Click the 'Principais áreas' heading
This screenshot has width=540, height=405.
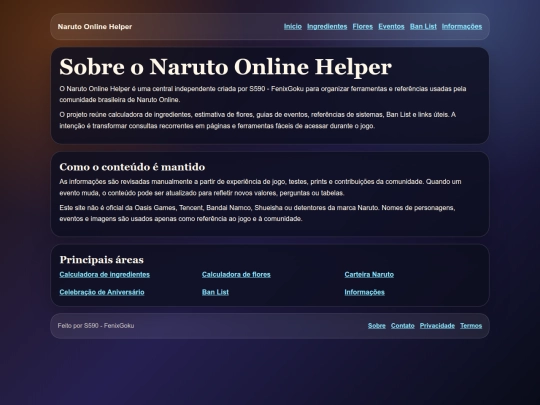(101, 259)
